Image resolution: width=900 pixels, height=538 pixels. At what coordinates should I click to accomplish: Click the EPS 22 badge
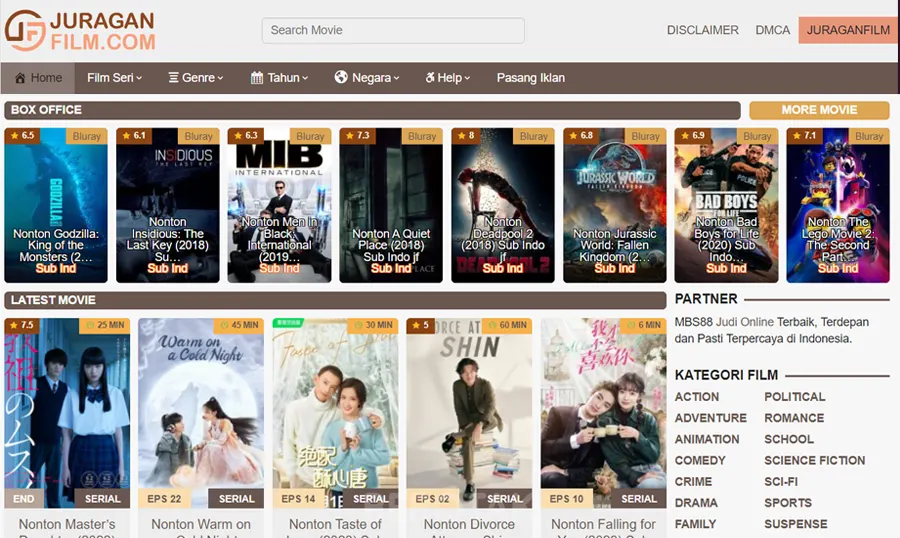pyautogui.click(x=164, y=499)
